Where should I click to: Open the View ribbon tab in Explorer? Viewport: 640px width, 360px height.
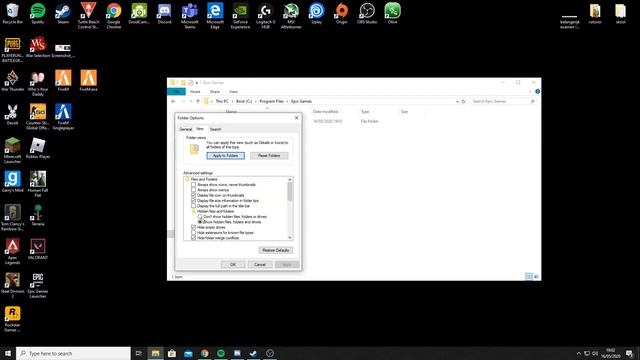pyautogui.click(x=233, y=91)
